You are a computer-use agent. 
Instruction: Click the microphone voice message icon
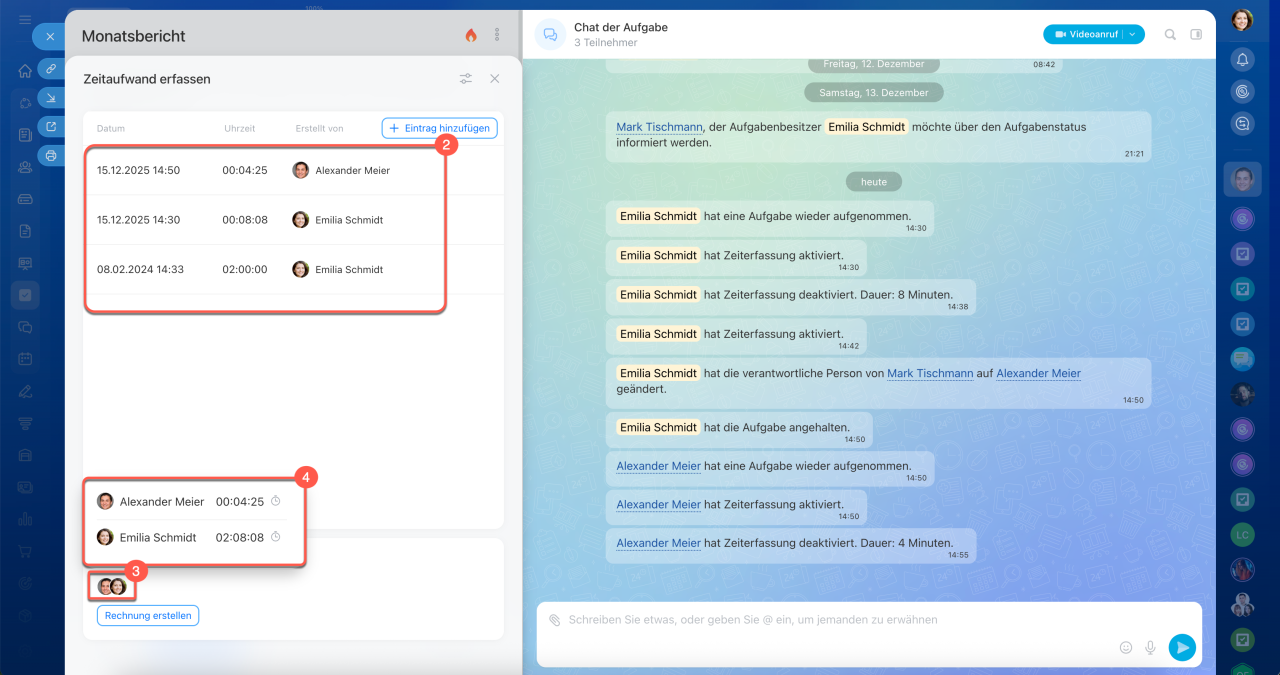pos(1151,648)
